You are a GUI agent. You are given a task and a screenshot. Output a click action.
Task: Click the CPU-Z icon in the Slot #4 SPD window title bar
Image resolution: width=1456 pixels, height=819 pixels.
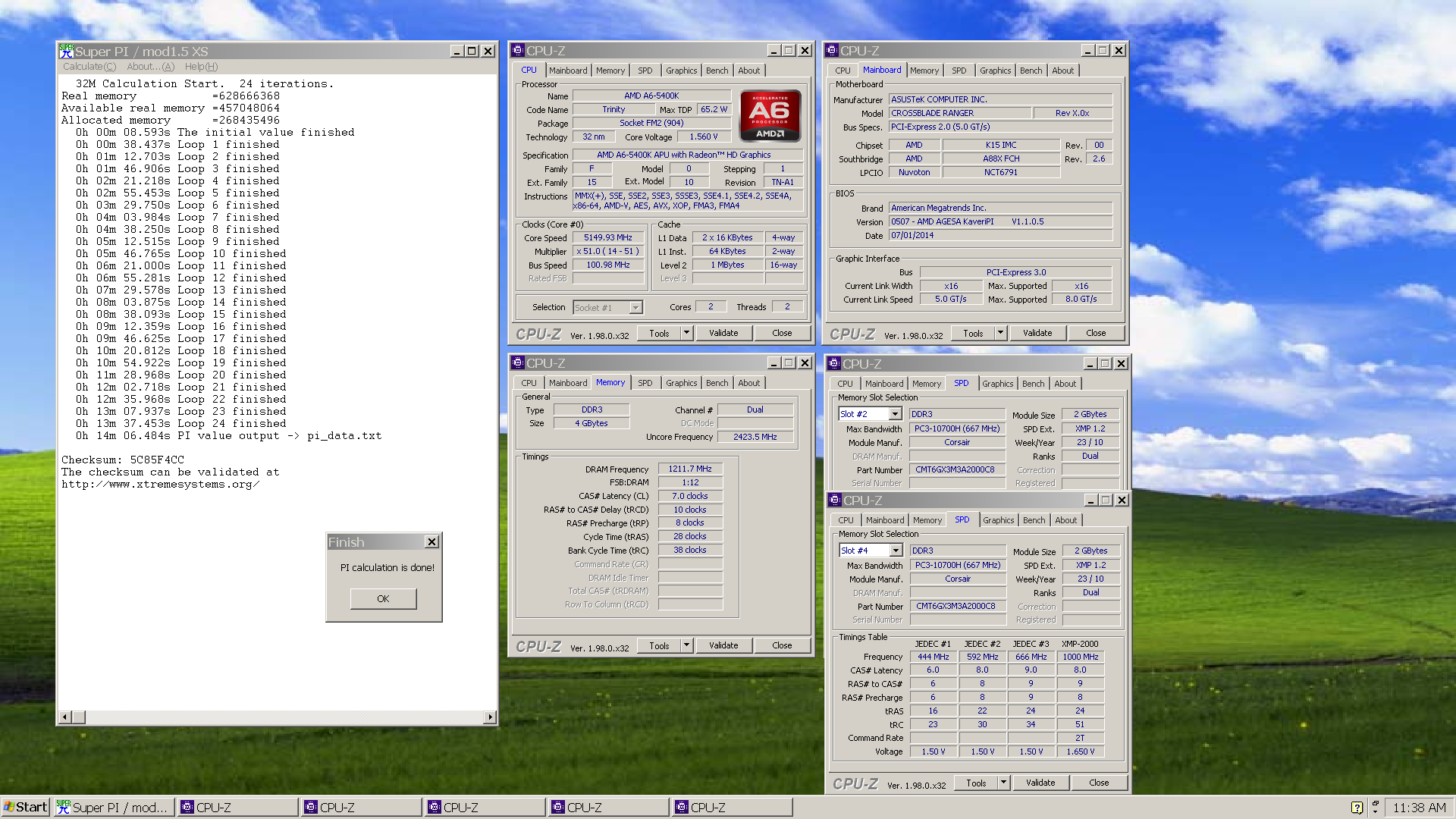coord(835,500)
